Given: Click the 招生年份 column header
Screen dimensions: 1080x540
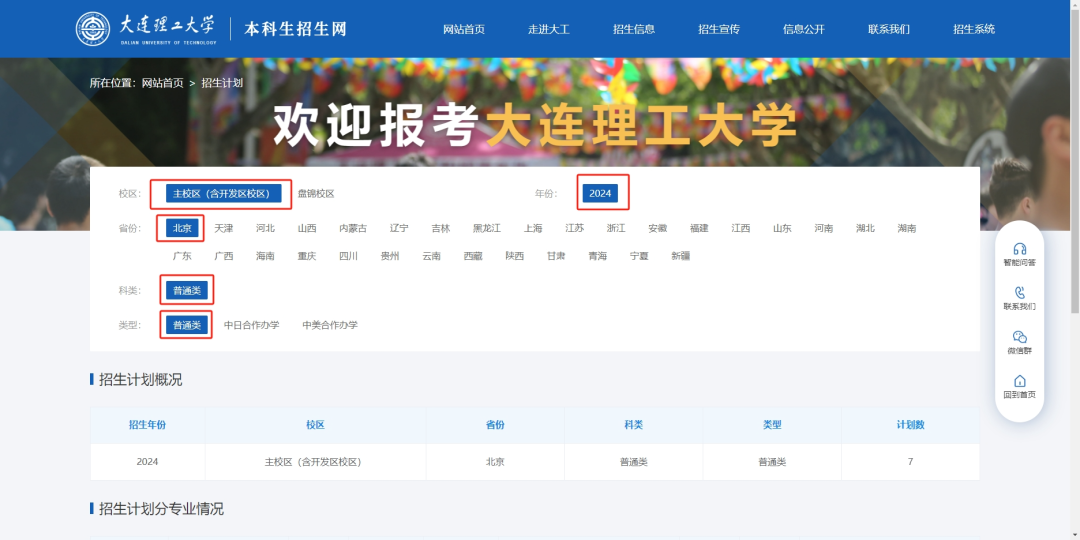Looking at the screenshot, I should coord(147,425).
